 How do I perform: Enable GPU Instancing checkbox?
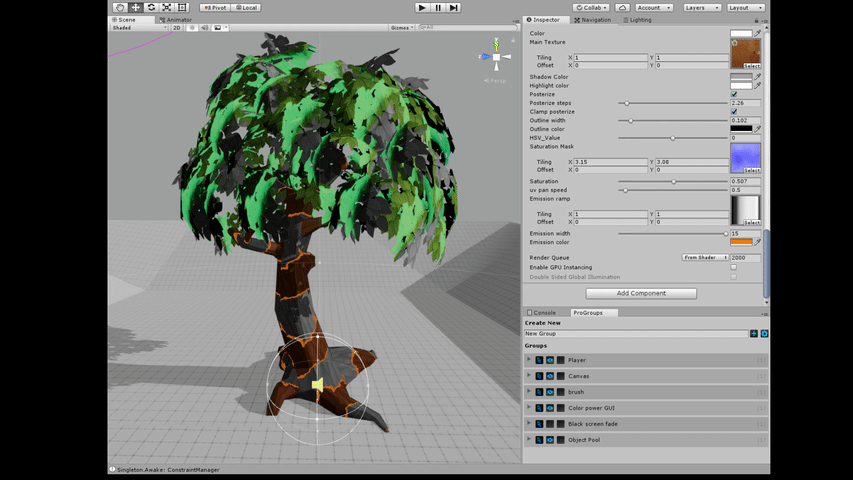(734, 267)
